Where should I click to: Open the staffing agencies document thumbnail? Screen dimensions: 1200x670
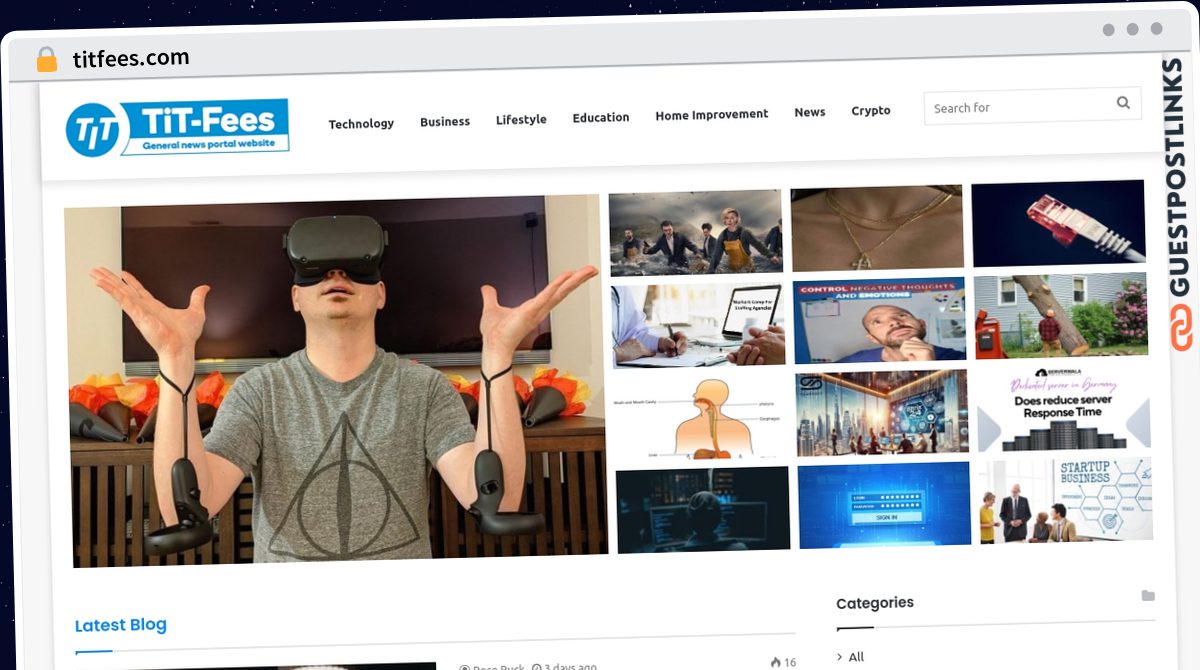point(698,326)
